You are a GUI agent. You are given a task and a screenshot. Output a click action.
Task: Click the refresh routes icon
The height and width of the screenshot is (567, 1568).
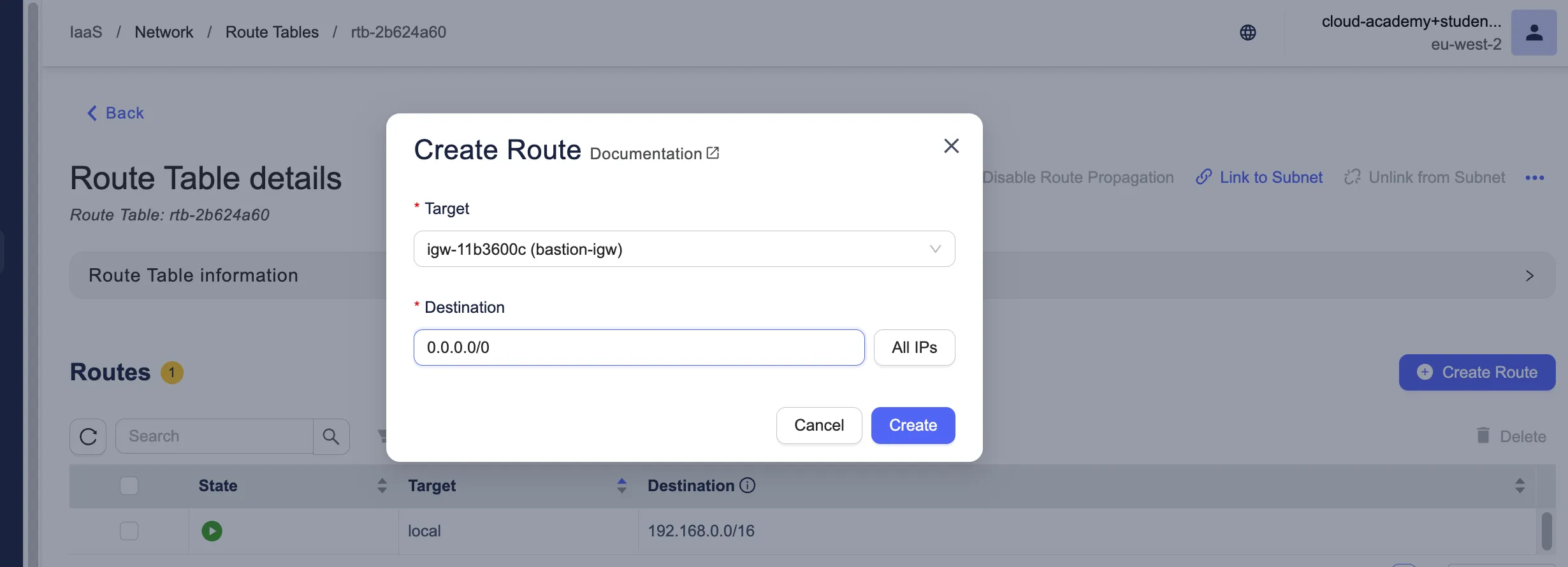88,436
